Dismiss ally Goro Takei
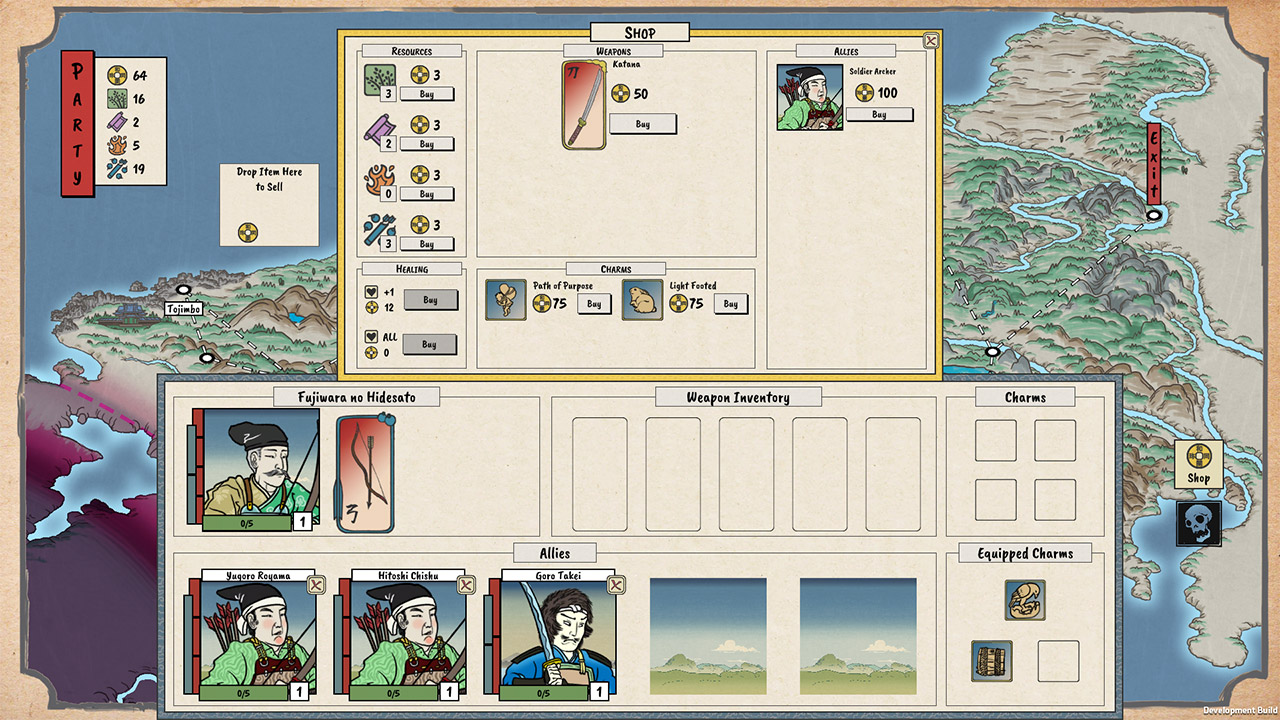 click(616, 585)
